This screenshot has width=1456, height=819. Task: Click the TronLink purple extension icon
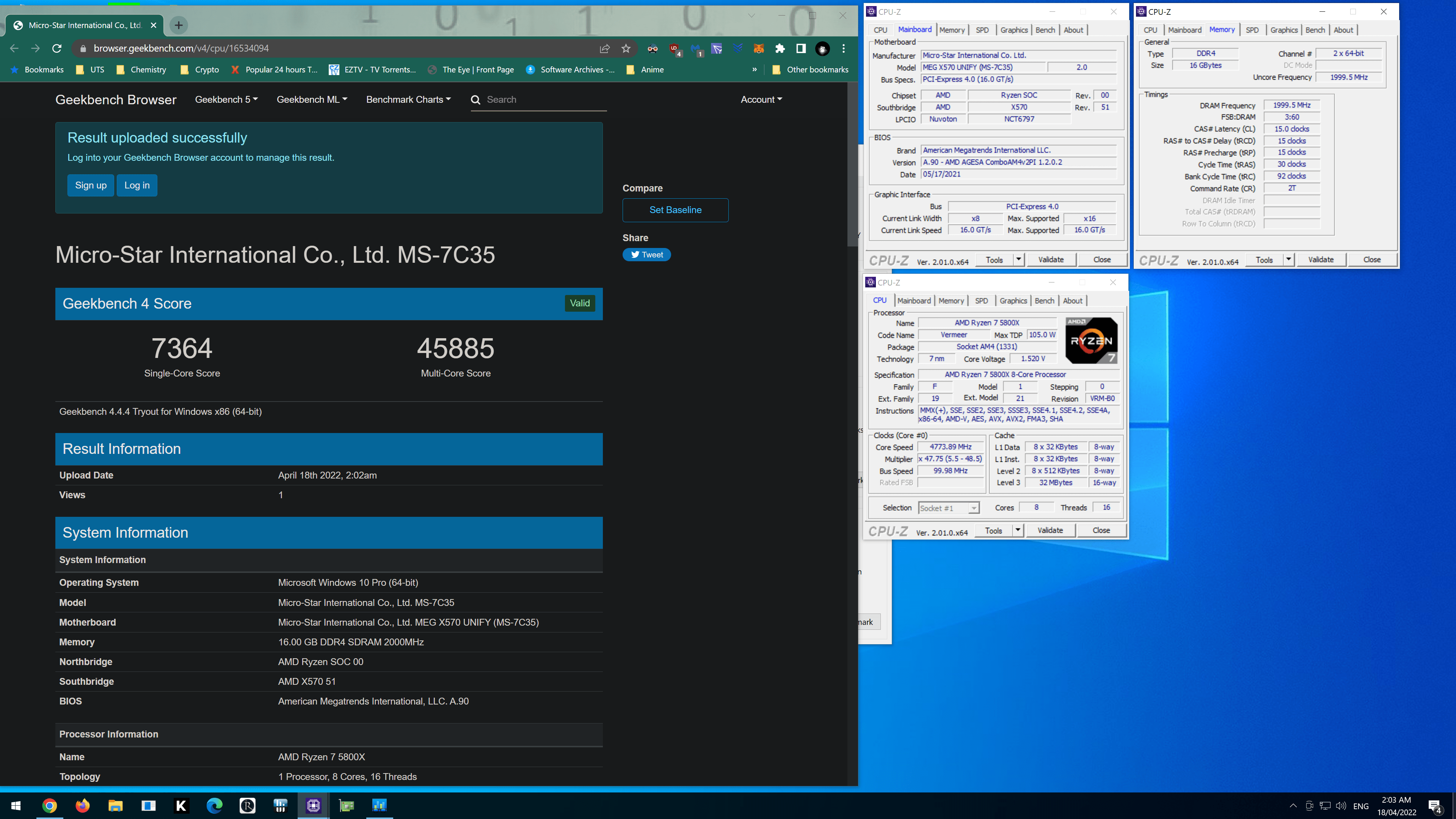(717, 49)
